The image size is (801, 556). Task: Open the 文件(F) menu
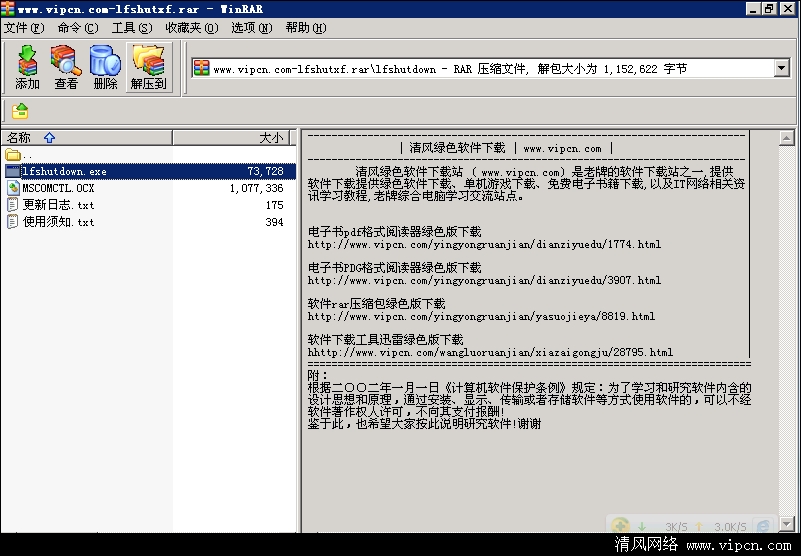[23, 28]
